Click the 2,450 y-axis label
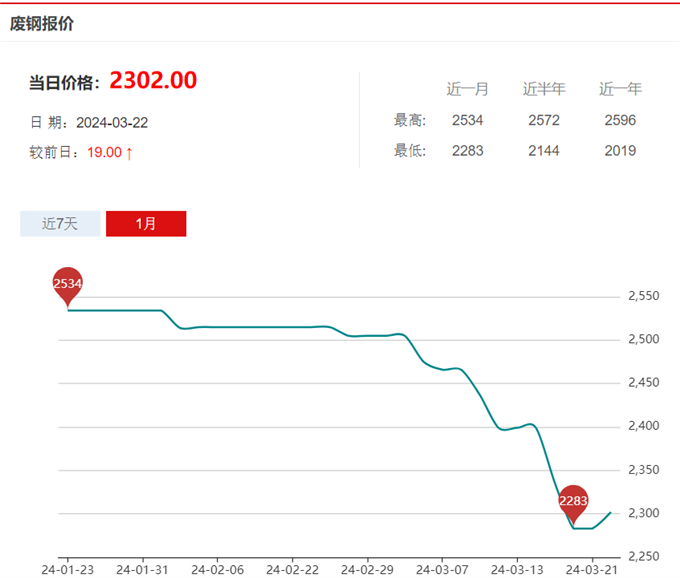This screenshot has width=680, height=578. (x=644, y=382)
